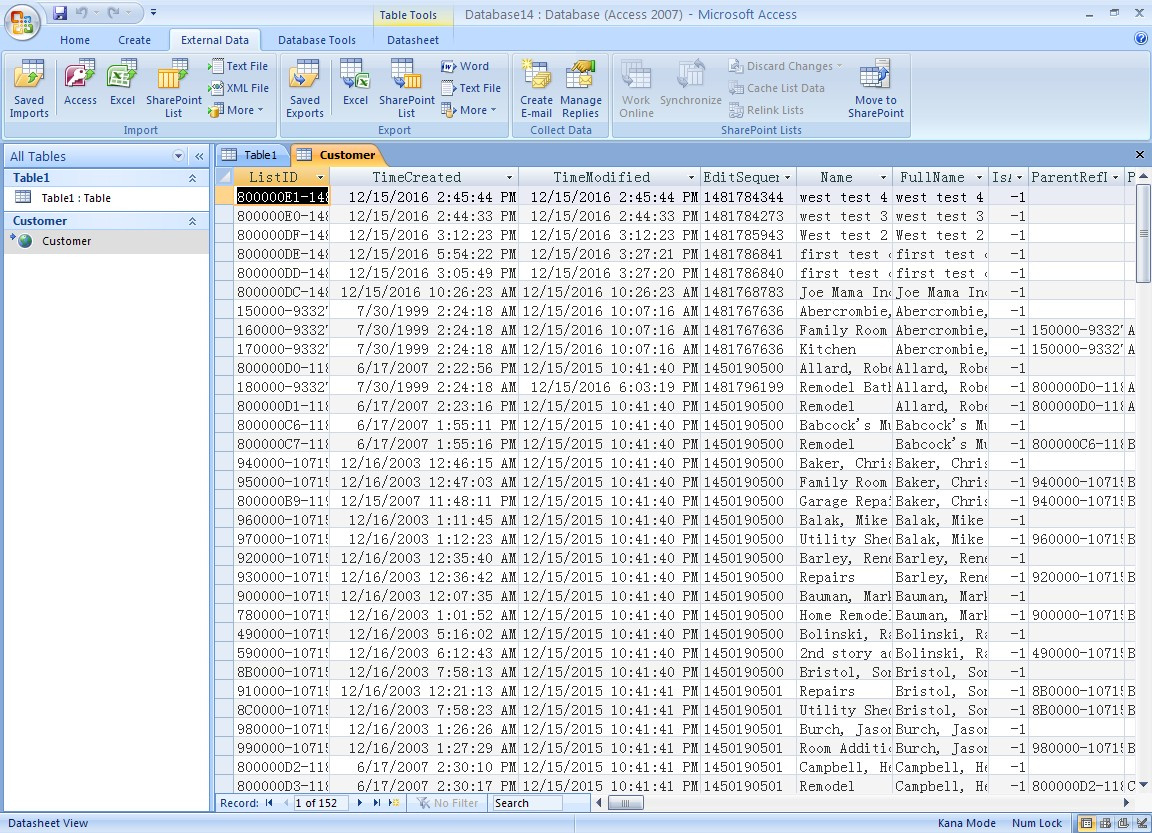Click ListID cell 800000DC-148
This screenshot has width=1152, height=833.
(x=283, y=292)
